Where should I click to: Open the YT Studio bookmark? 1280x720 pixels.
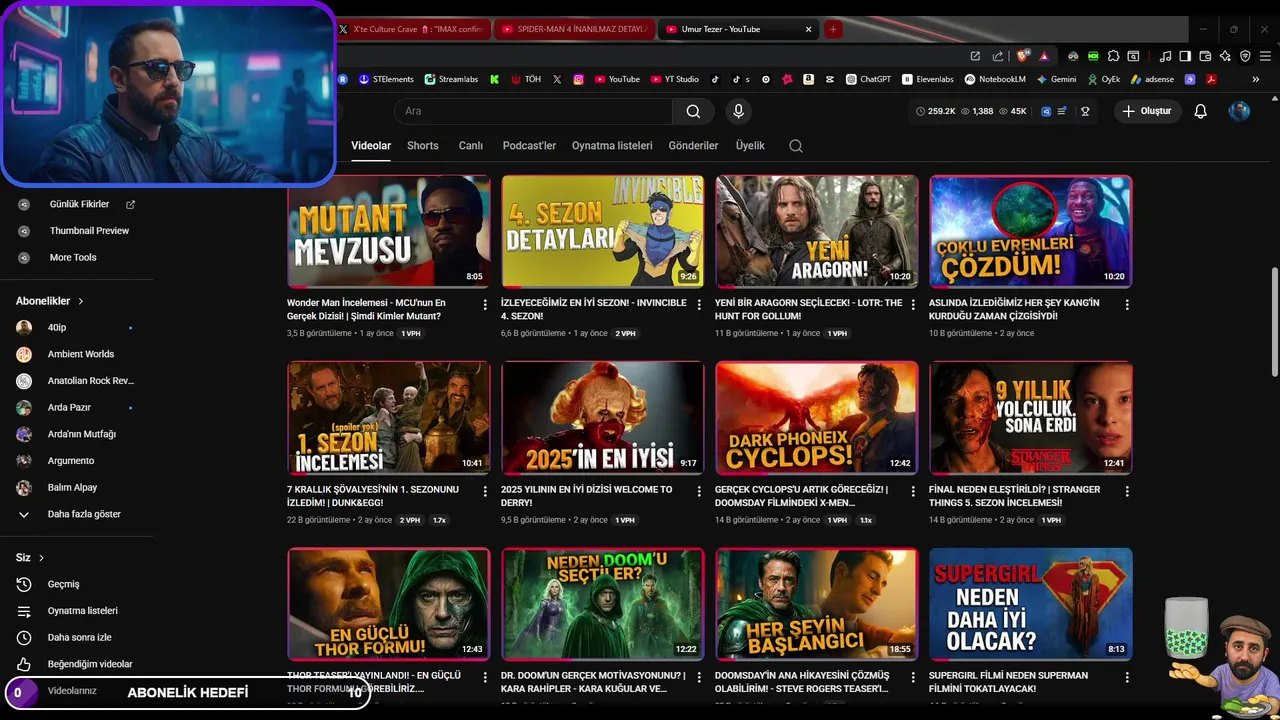pyautogui.click(x=675, y=79)
